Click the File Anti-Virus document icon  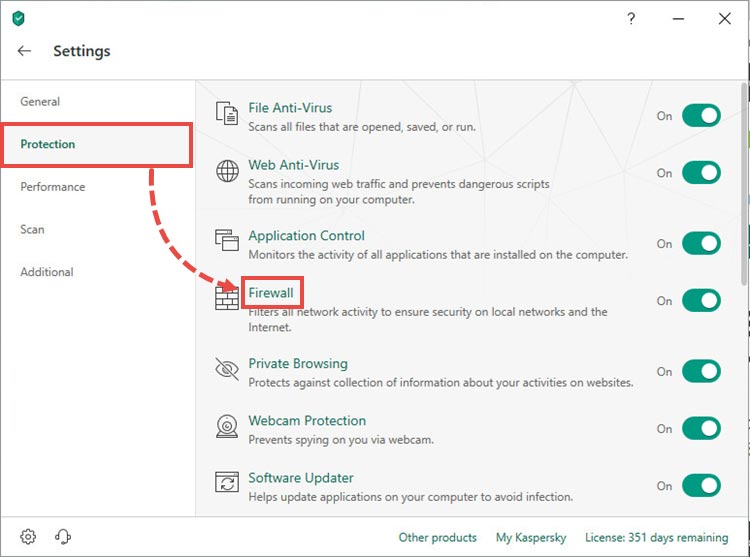point(227,113)
